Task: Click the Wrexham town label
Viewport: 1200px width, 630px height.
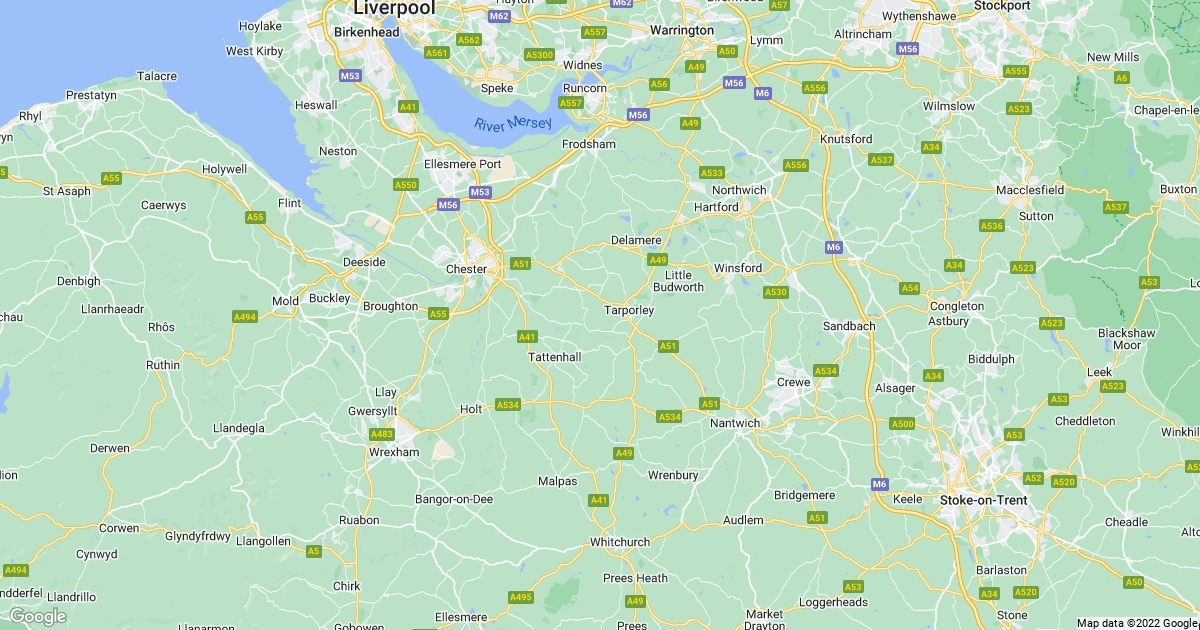Action: pos(392,452)
